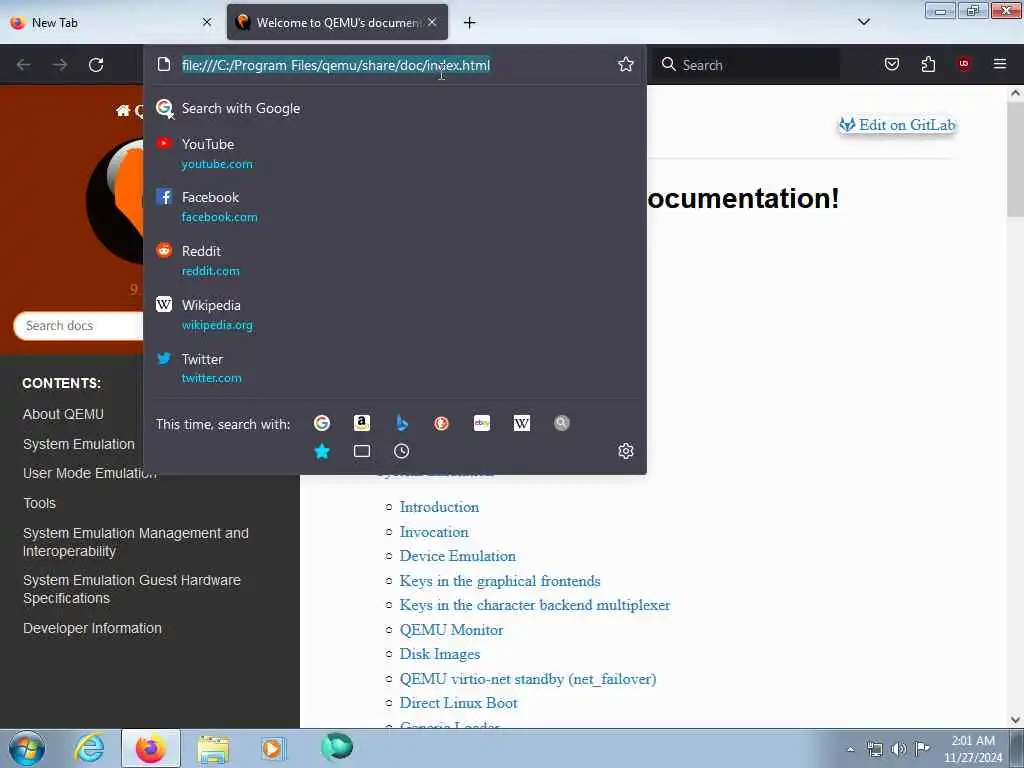Close the QEMU documentation tab
This screenshot has height=768, width=1024.
[432, 22]
